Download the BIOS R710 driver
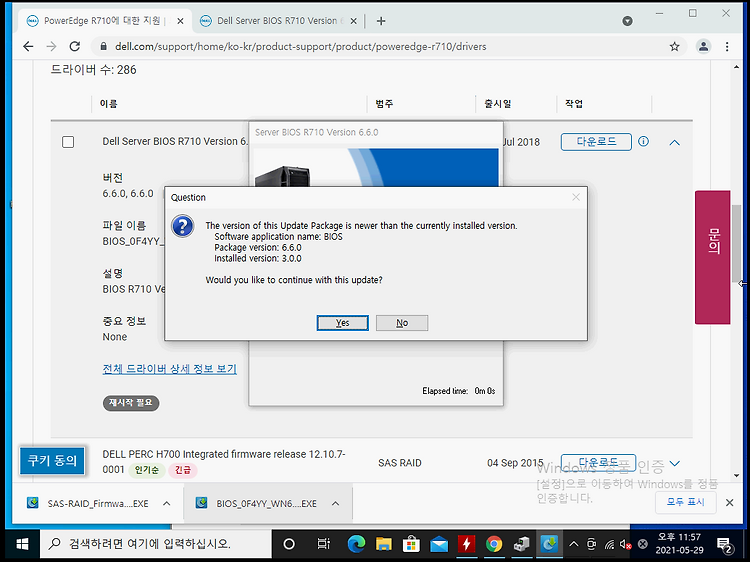This screenshot has height=562, width=750. click(x=596, y=142)
